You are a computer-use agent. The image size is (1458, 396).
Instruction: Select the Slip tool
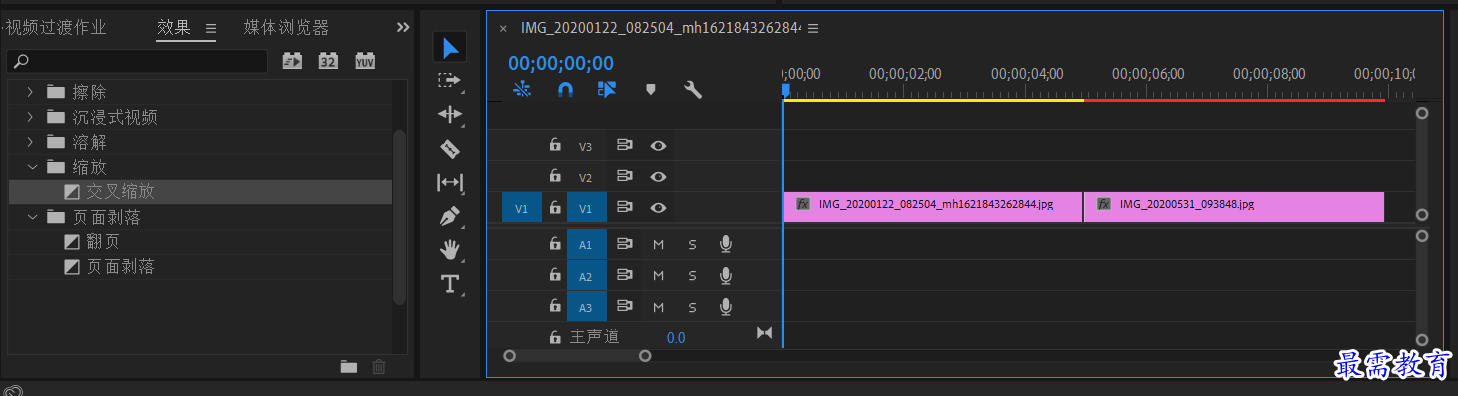point(450,182)
